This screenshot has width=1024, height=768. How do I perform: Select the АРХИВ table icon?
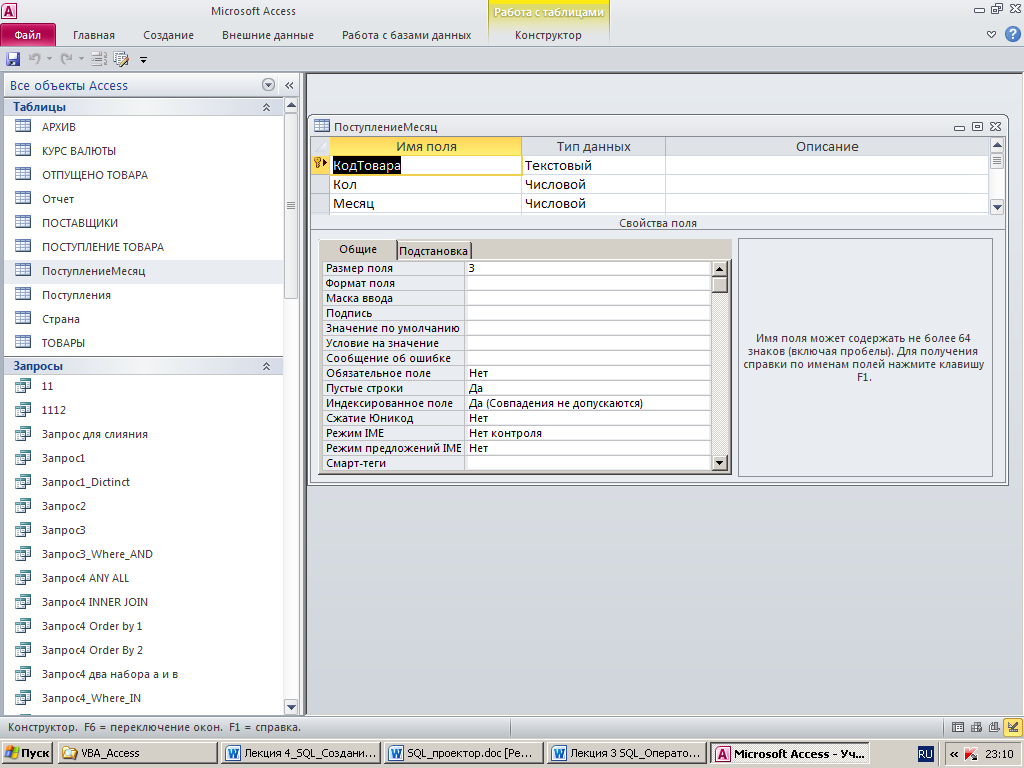[23, 126]
